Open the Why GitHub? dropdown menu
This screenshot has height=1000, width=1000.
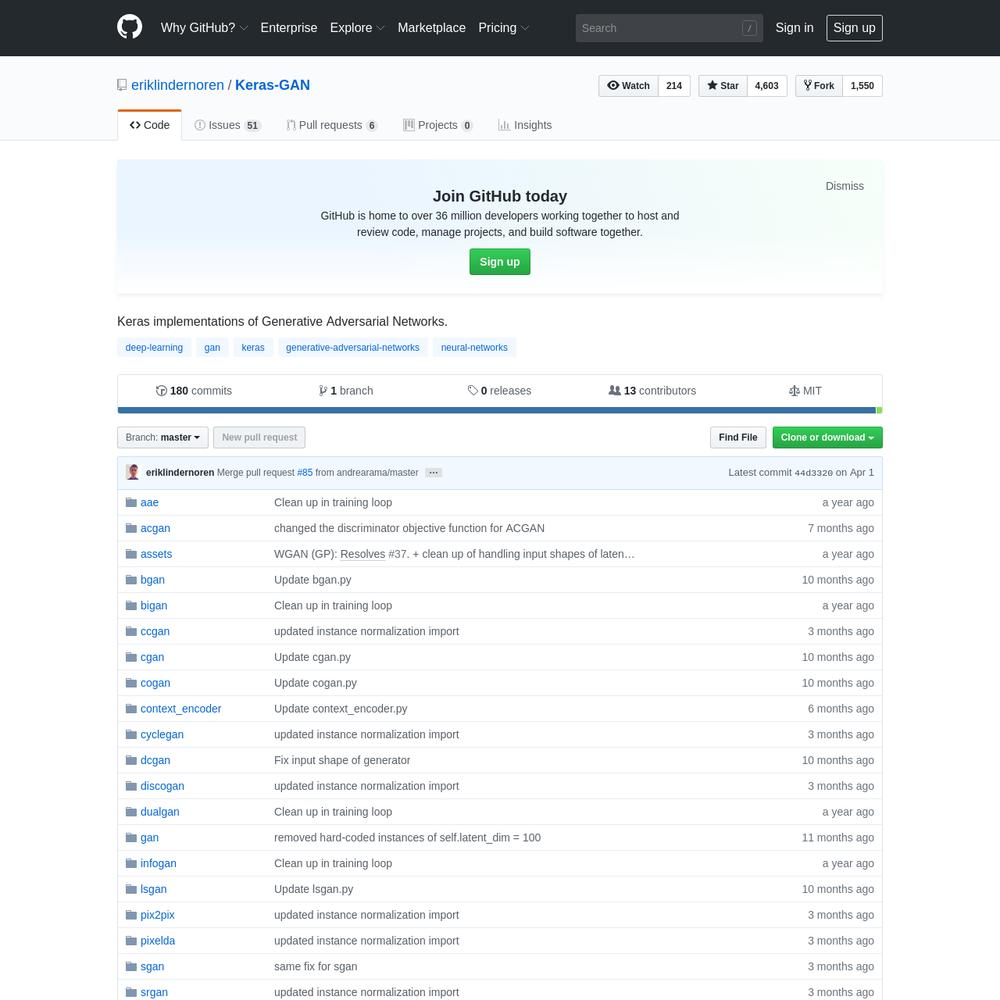(x=204, y=27)
